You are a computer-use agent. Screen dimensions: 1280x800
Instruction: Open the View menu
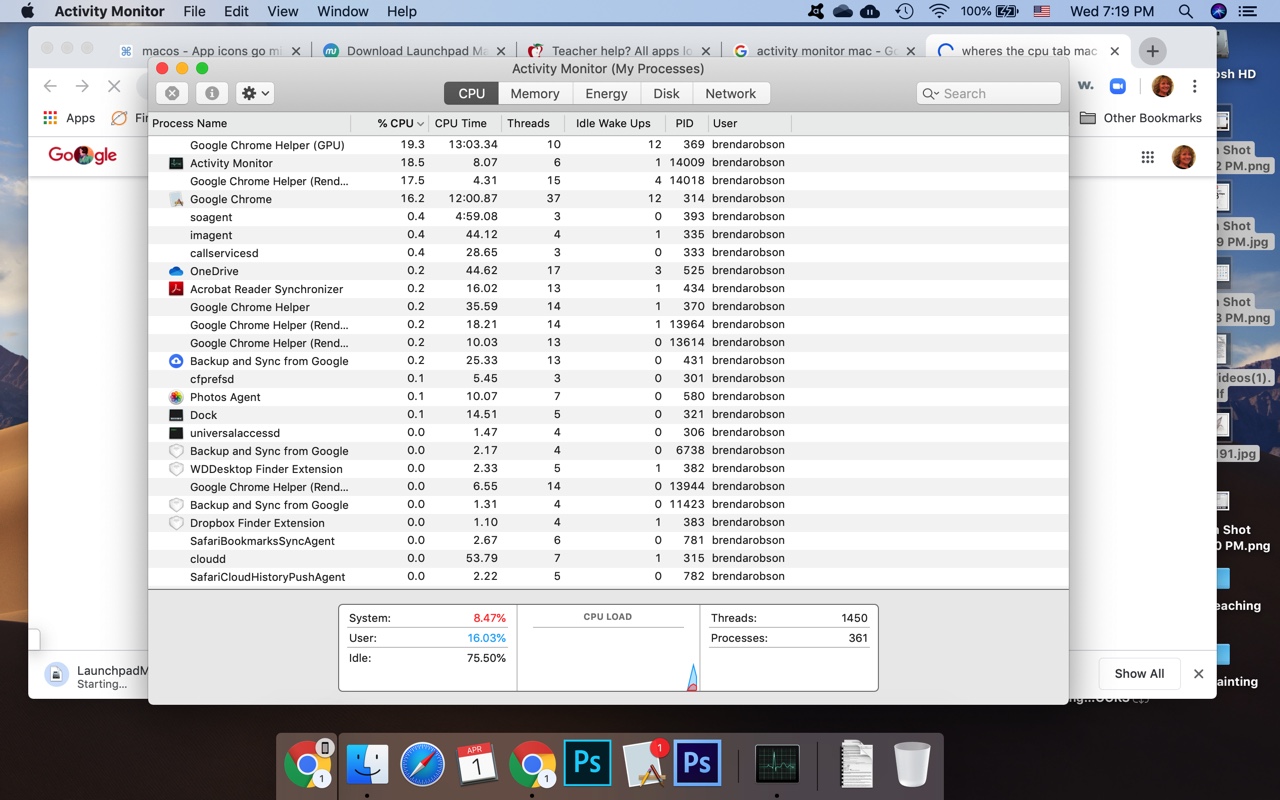283,11
